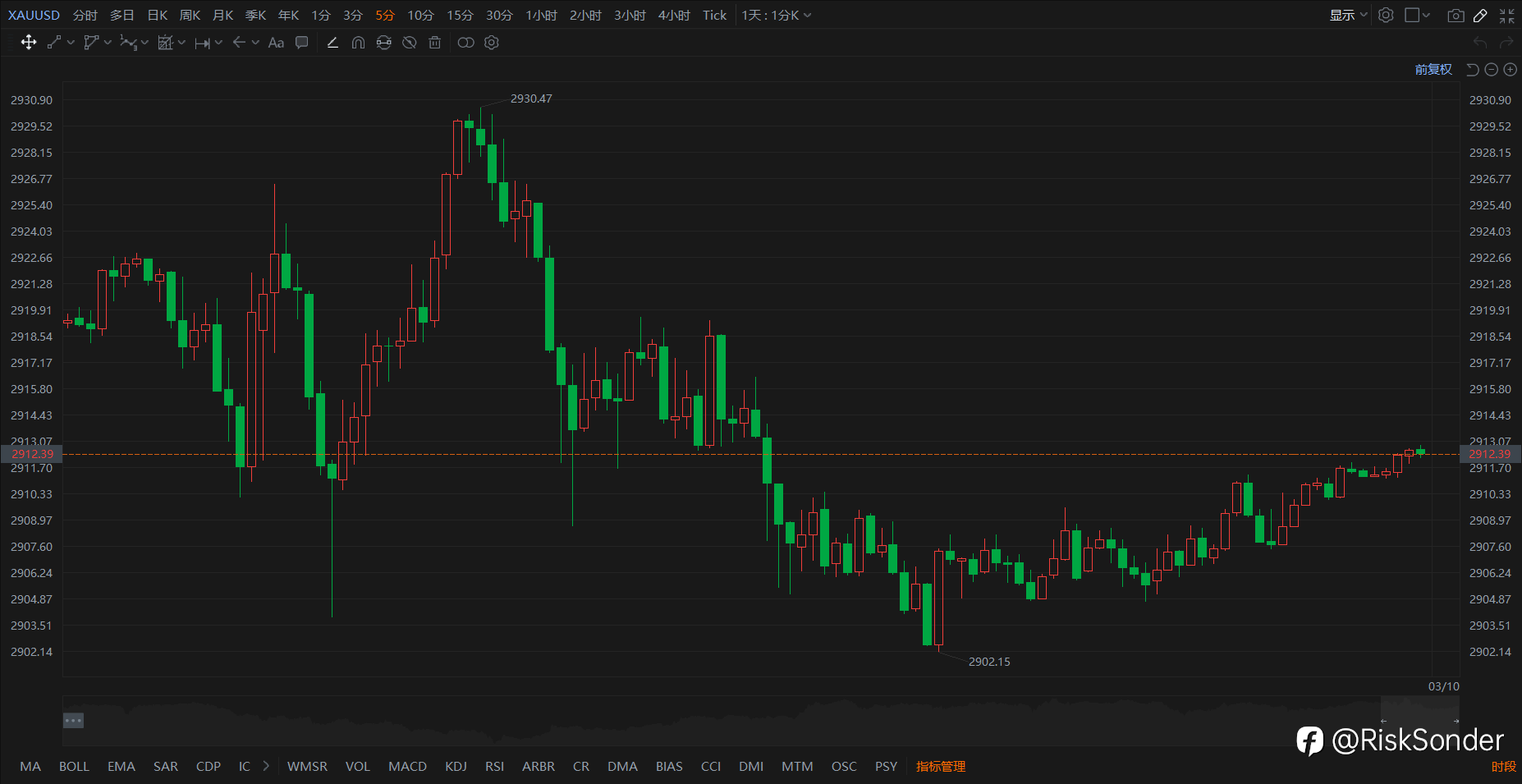
Task: Expand more indicators chevron after IC
Action: (x=266, y=766)
